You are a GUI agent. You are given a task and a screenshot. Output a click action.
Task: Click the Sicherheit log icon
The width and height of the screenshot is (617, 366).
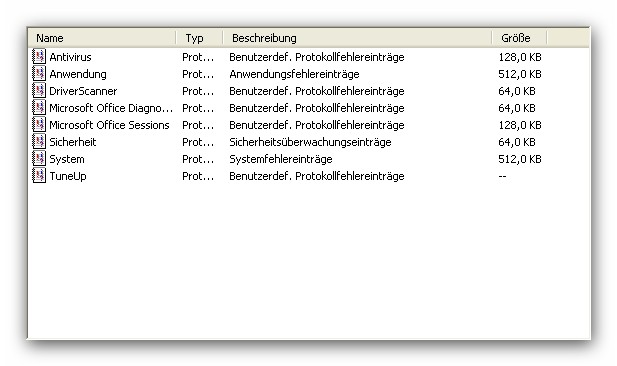pos(39,141)
